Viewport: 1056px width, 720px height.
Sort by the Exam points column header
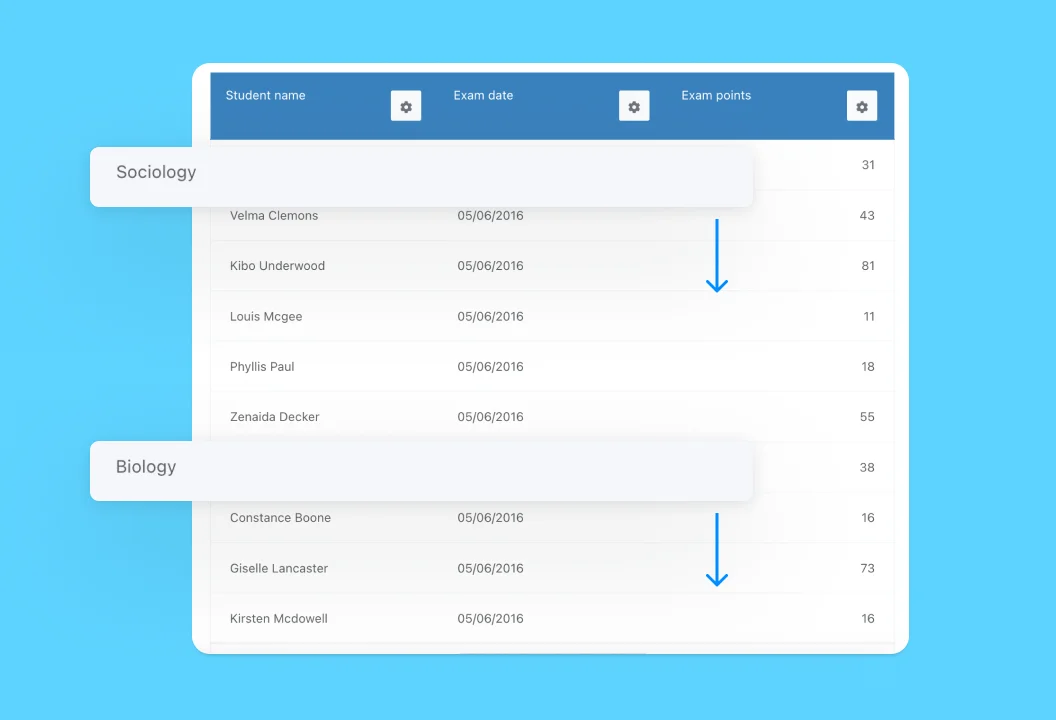(x=716, y=95)
